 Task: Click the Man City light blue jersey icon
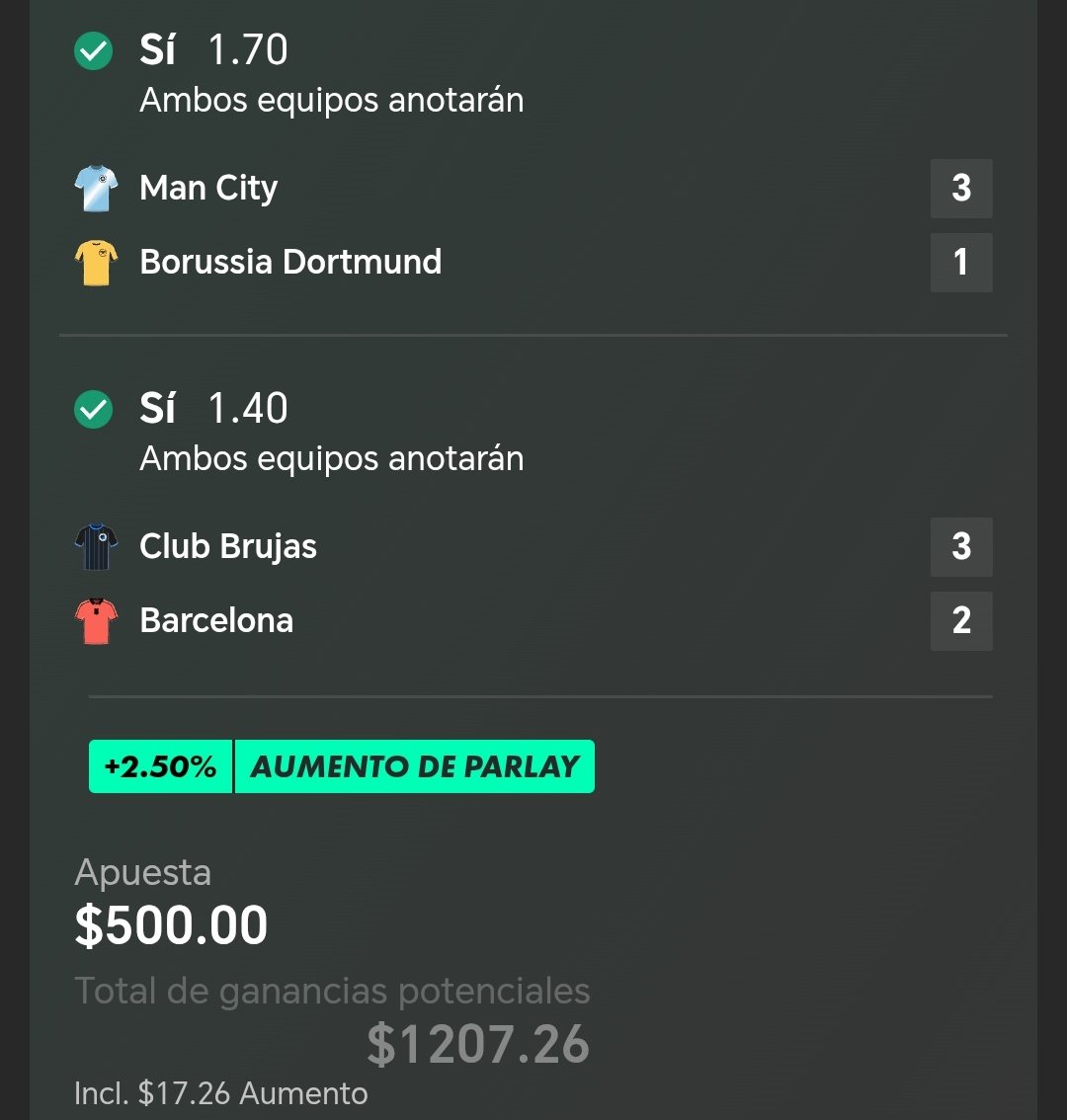[x=96, y=189]
